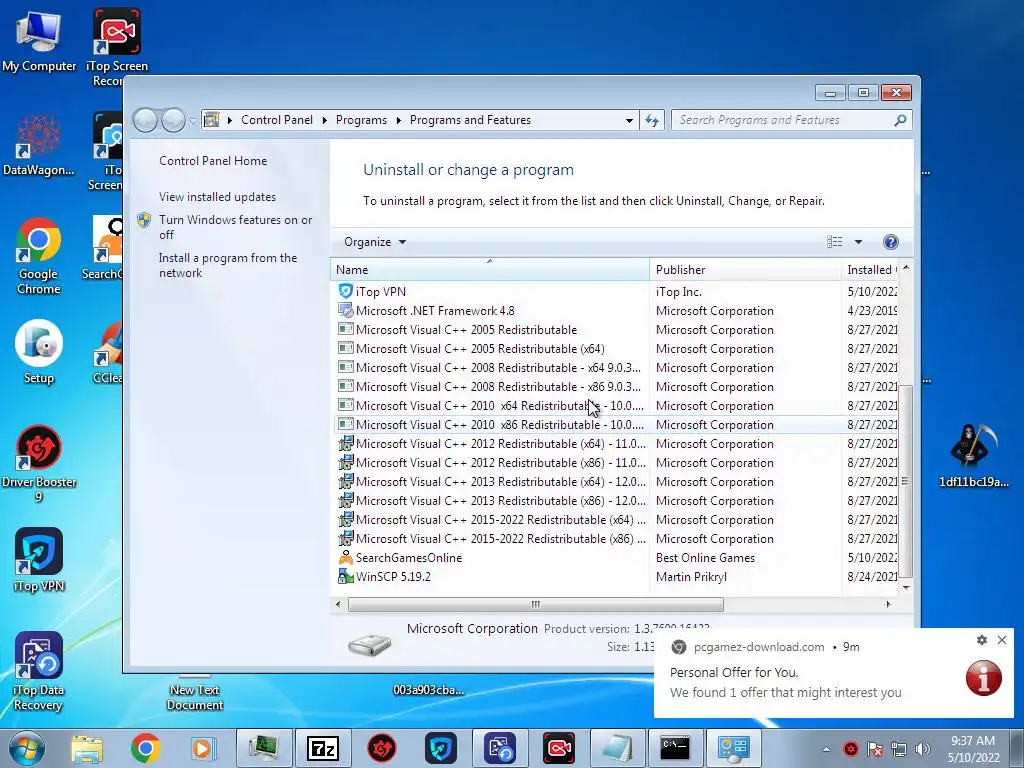Screen dimensions: 1024x768
Task: Open Notepad-style taskbar icon
Action: point(617,748)
